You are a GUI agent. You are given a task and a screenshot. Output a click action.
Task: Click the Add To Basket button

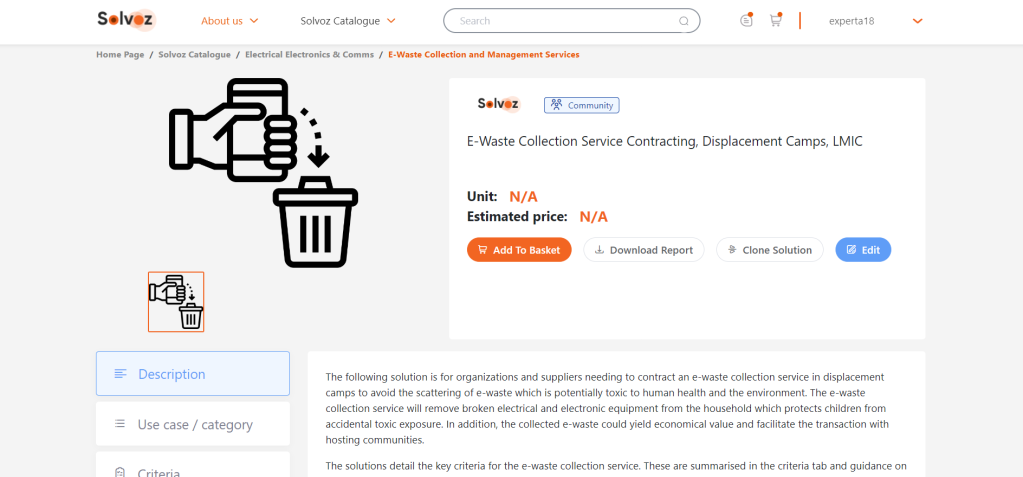[519, 250]
